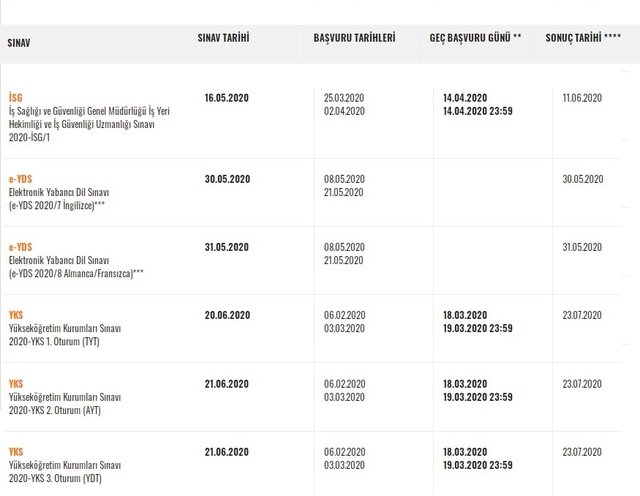The width and height of the screenshot is (640, 496).
Task: Open the İSG exam link
Action: 15,97
